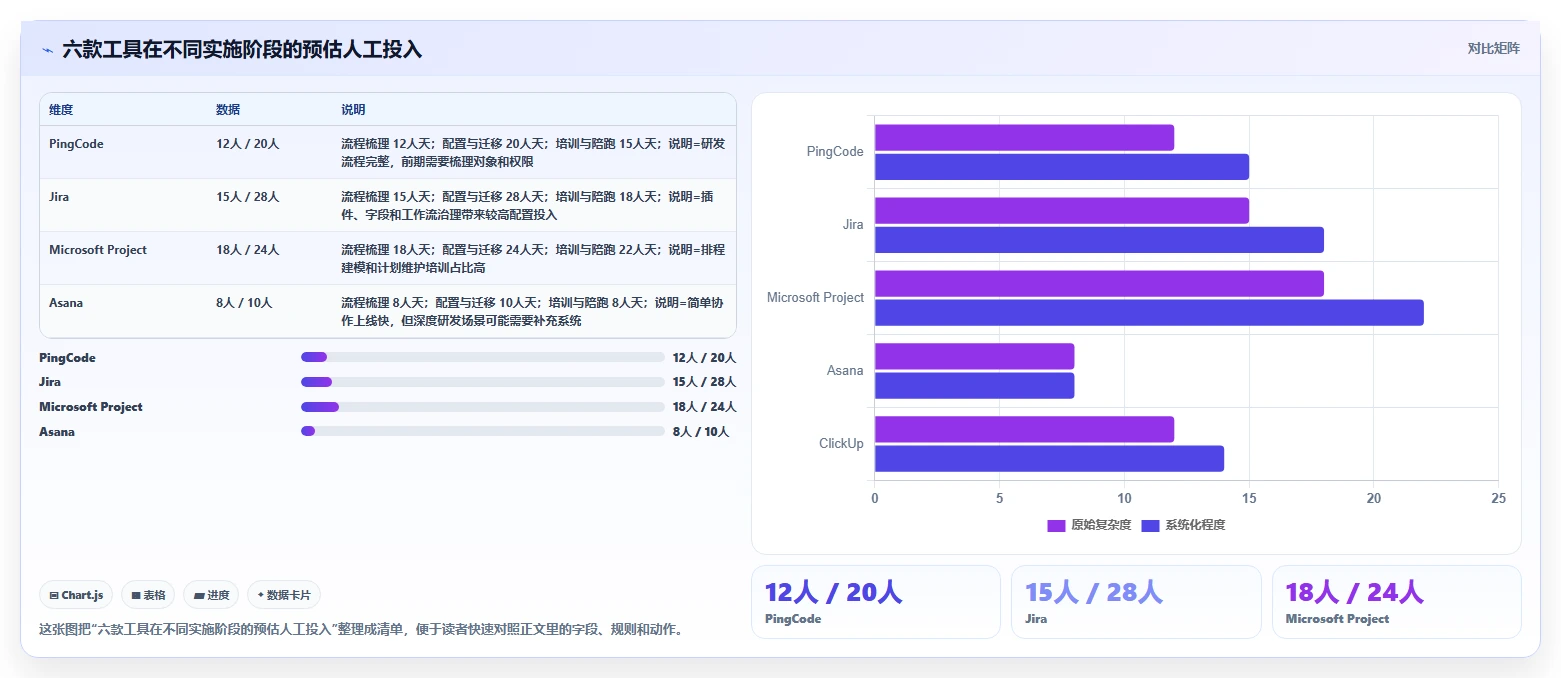Screen dimensions: 1561x678
Task: Click the 12人 / 20人 cell in the table
Action: click(247, 144)
